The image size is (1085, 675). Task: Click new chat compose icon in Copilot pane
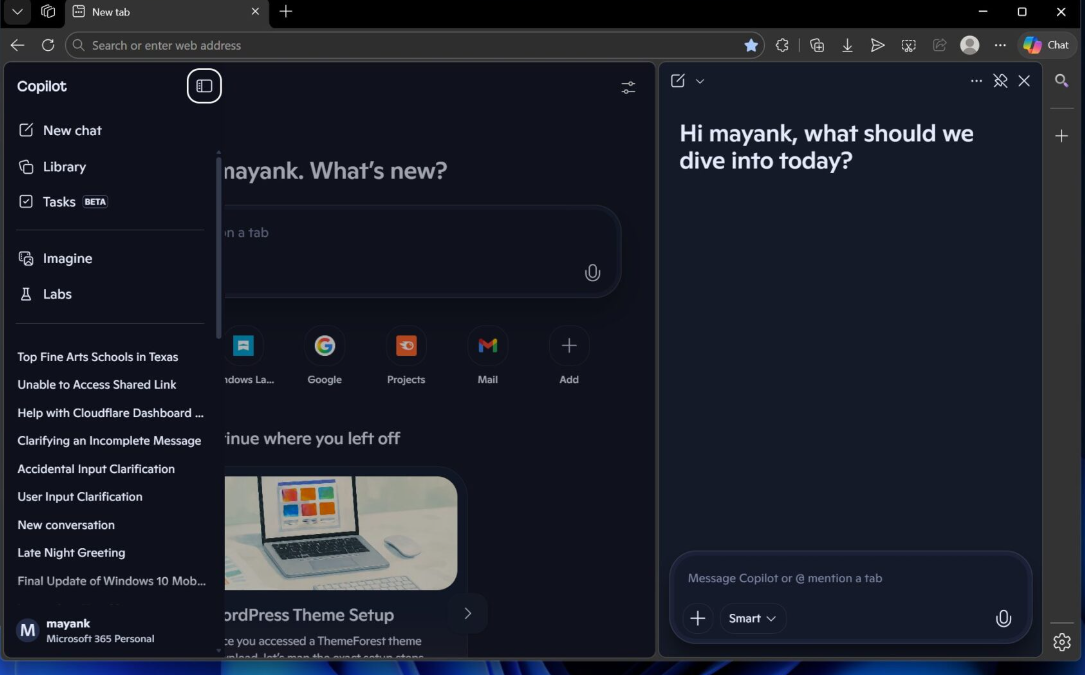(x=678, y=81)
